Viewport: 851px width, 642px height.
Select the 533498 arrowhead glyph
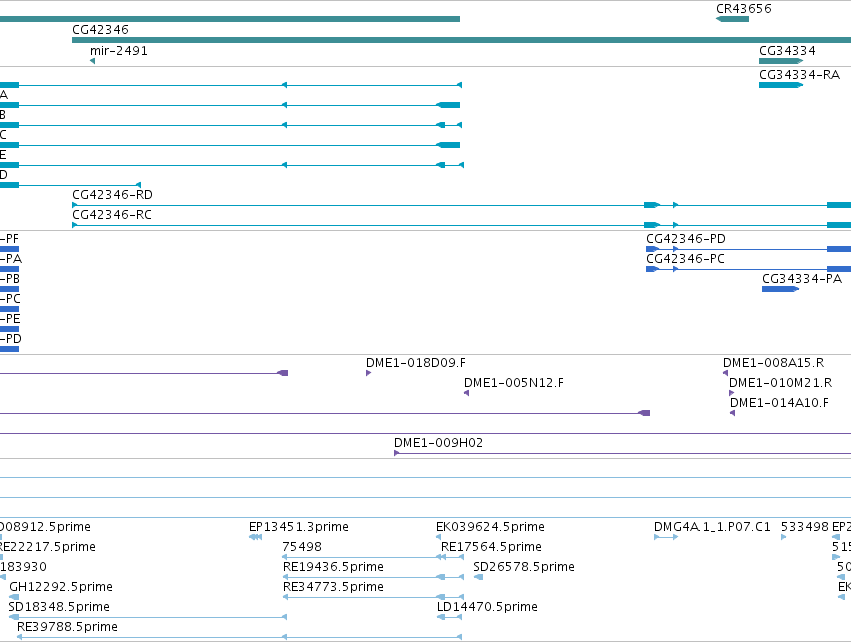click(x=784, y=537)
